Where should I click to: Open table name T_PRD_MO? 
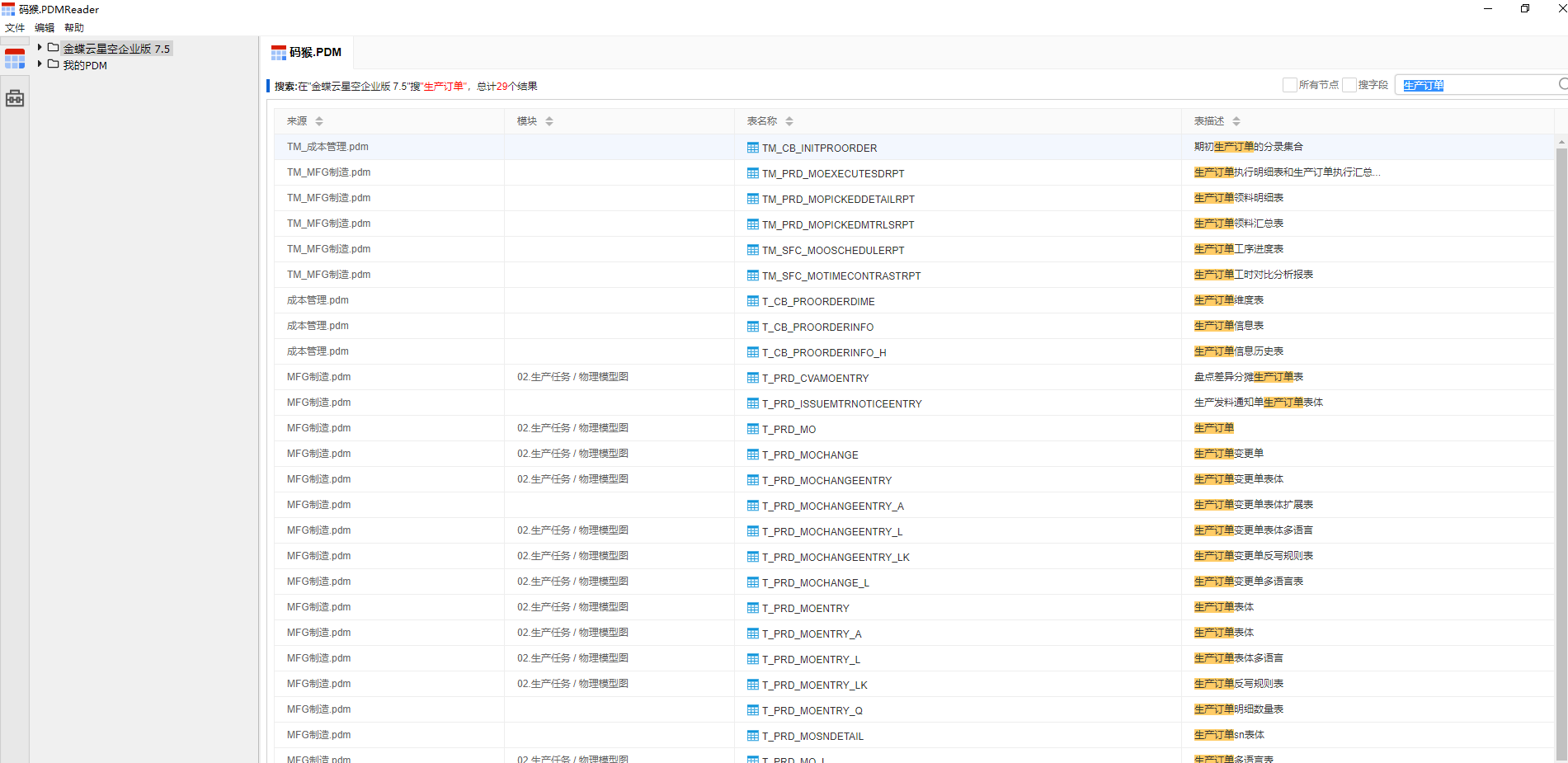pyautogui.click(x=789, y=429)
